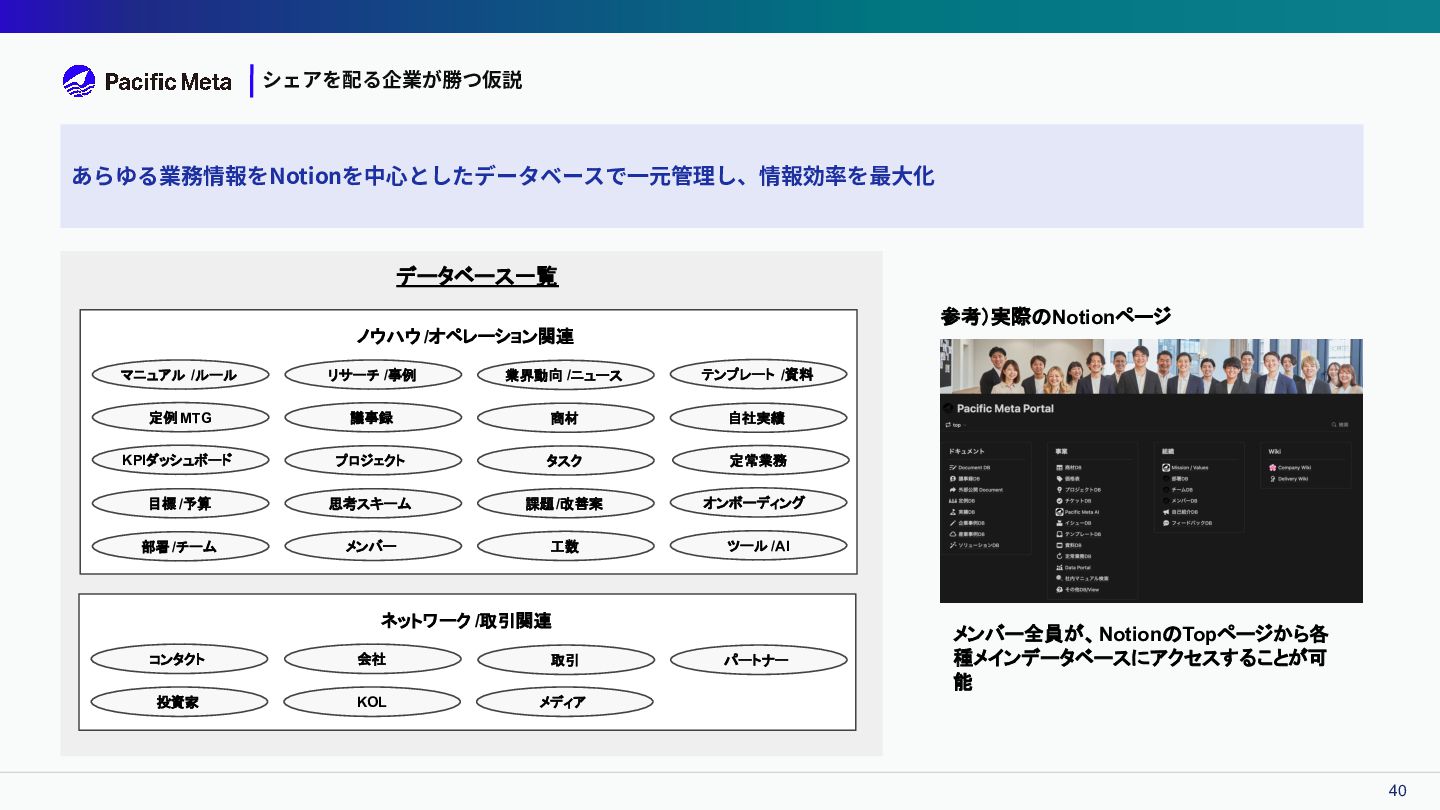Click the Pacific Meta Portal page icon
The width and height of the screenshot is (1440, 810).
point(948,408)
